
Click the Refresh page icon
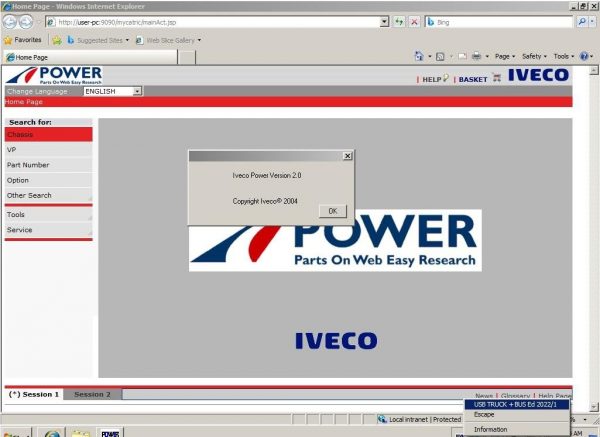click(x=399, y=22)
